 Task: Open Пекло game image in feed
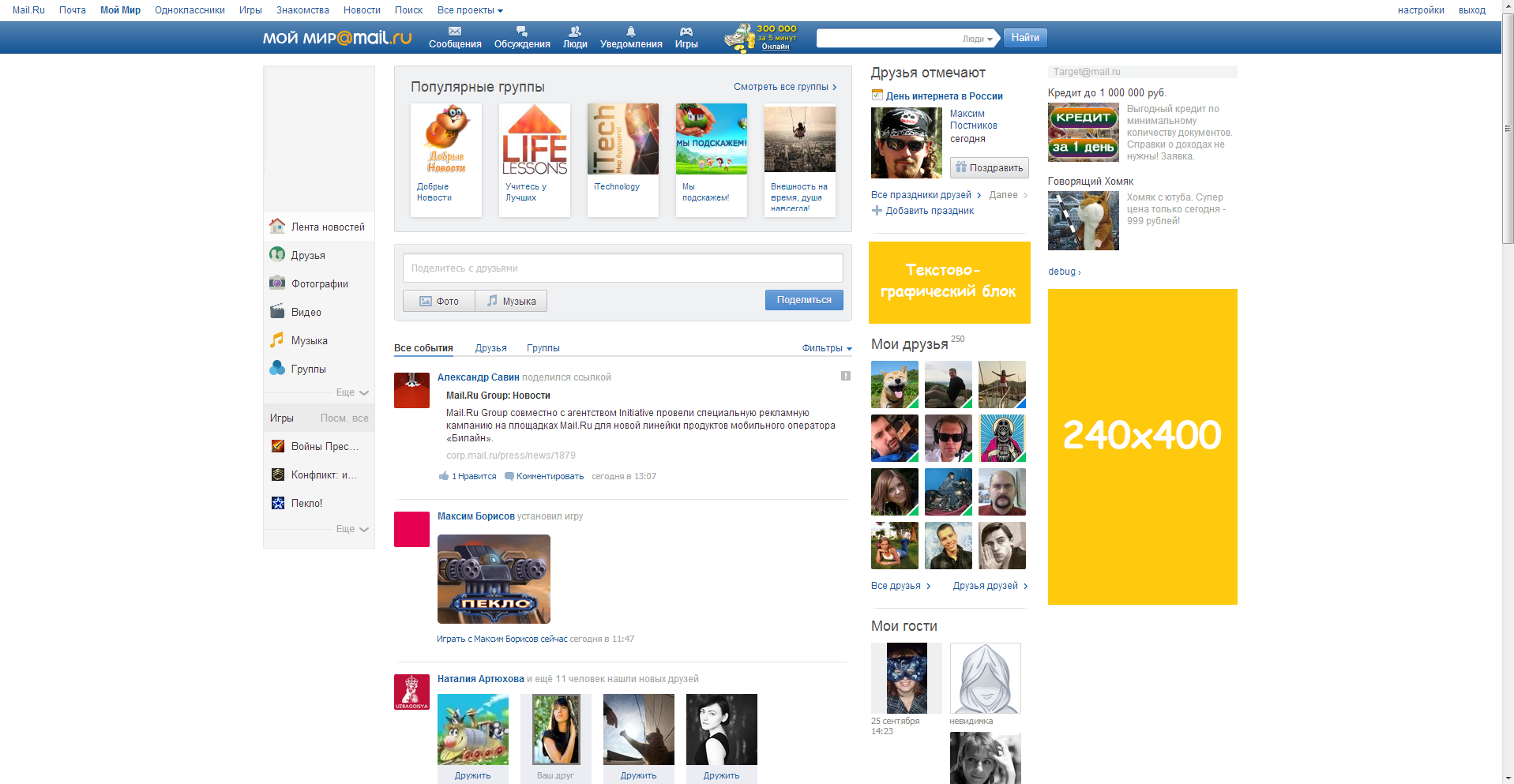tap(494, 579)
